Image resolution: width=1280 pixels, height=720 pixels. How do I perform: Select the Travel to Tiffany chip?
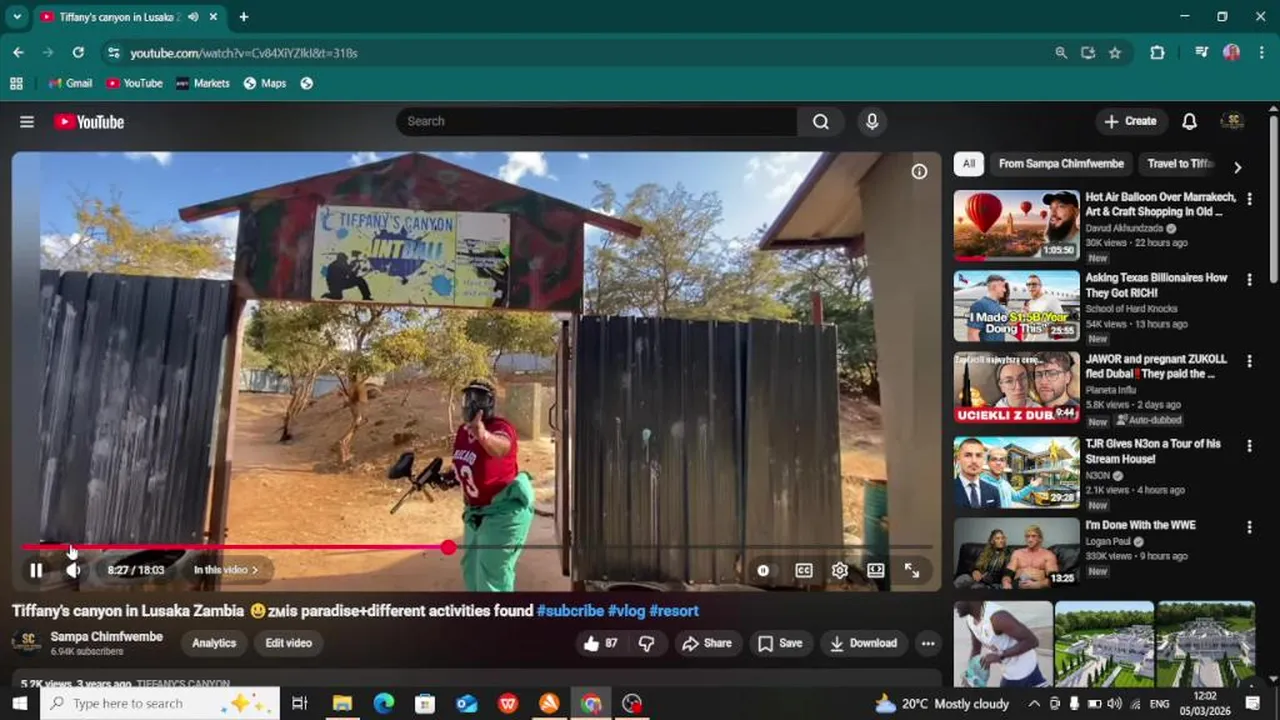1180,164
